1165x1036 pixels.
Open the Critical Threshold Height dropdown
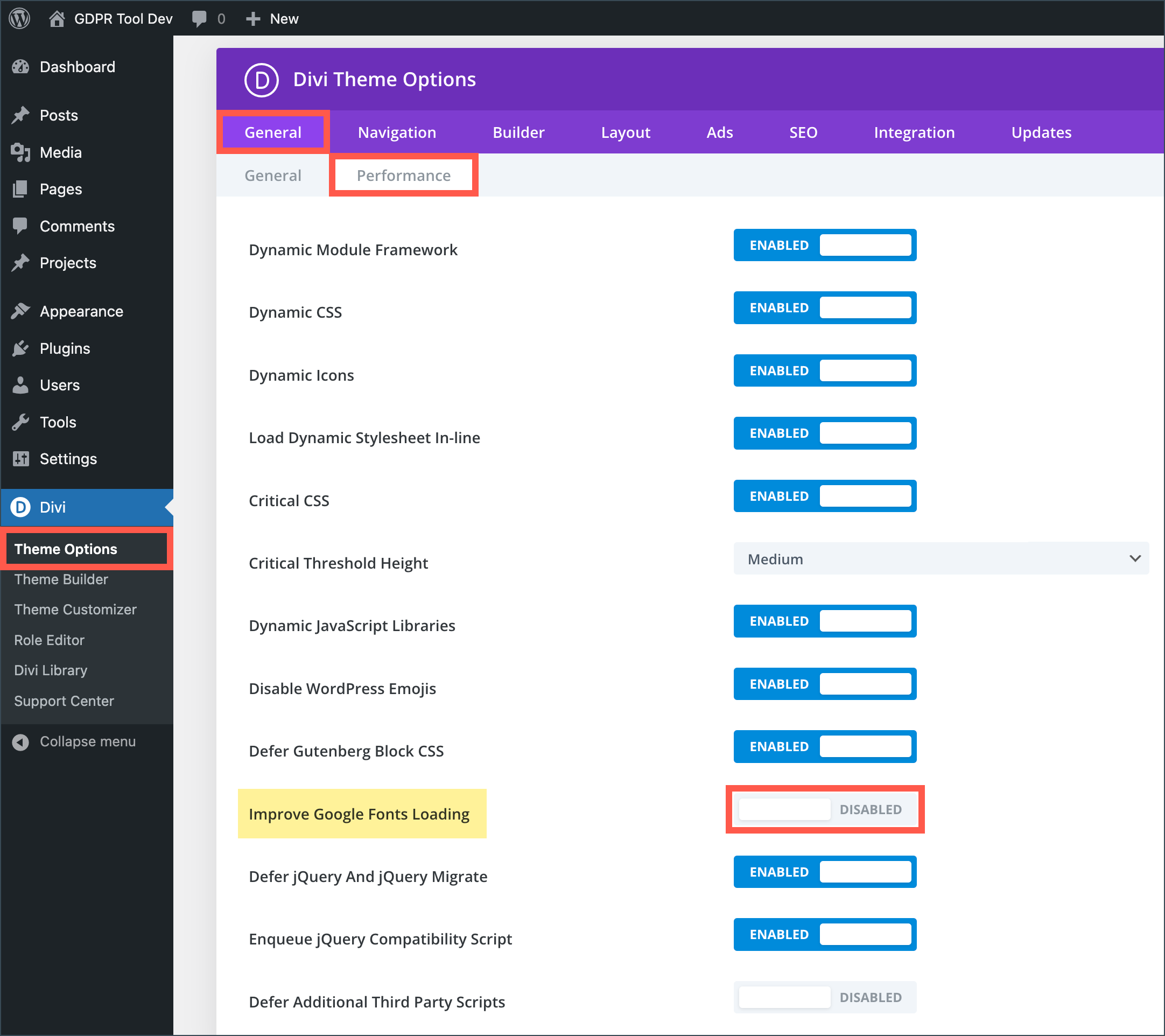[941, 559]
